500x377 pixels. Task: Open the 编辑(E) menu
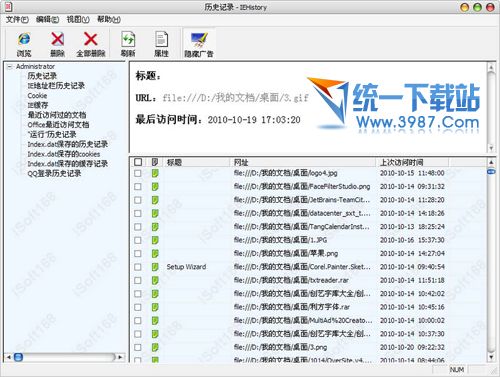(47, 20)
